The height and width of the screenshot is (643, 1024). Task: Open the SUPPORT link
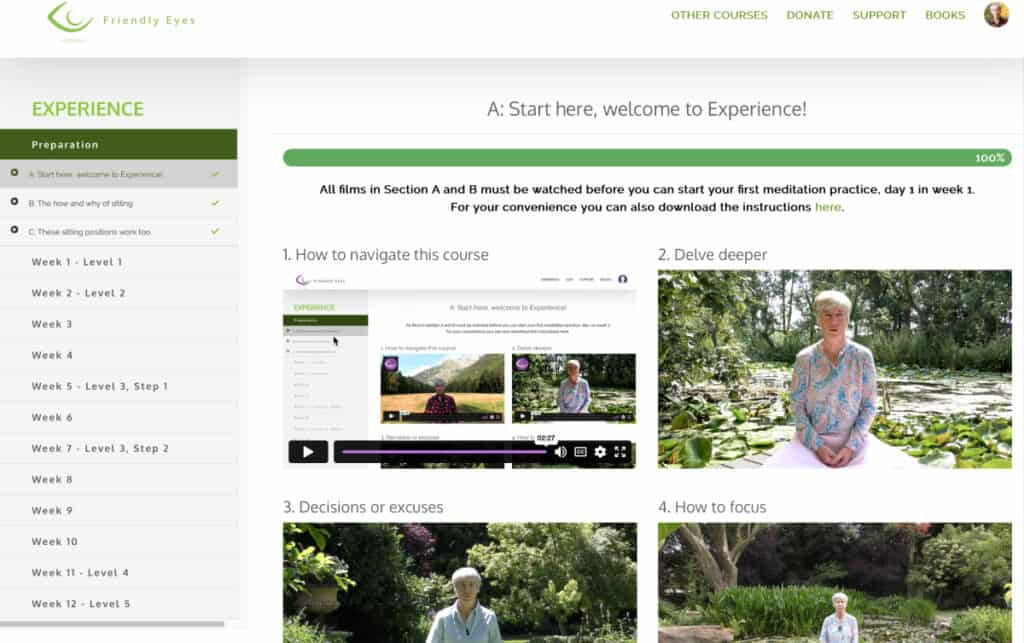point(879,15)
